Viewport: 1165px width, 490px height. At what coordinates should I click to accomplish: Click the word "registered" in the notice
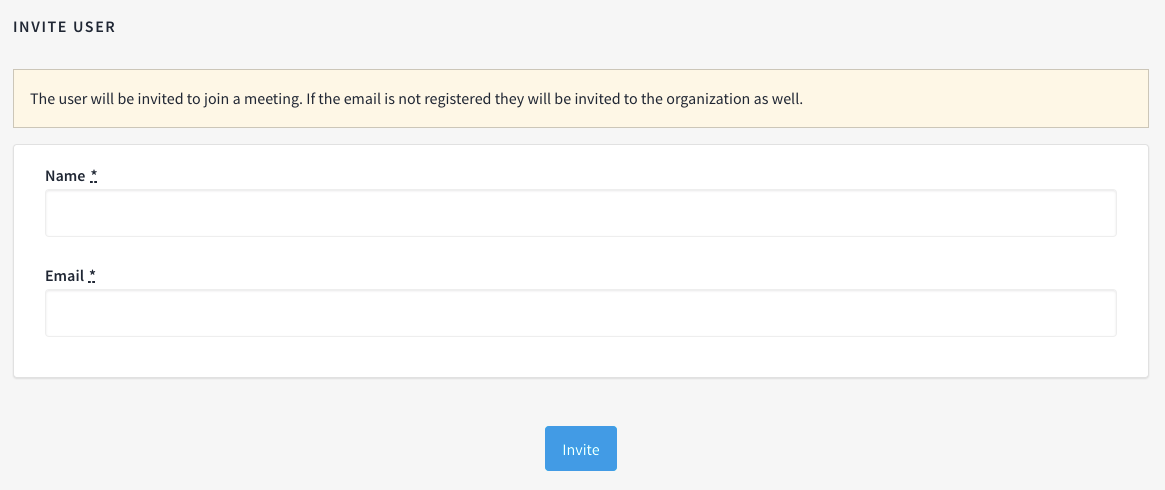click(457, 99)
